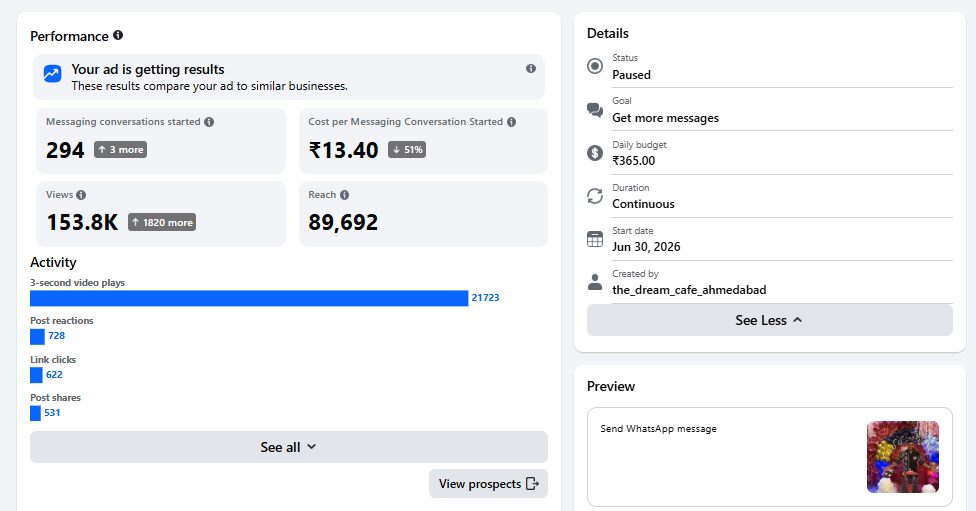976x511 pixels.
Task: Click the_dream_cafe_ahmedabad creator name
Action: click(x=689, y=290)
